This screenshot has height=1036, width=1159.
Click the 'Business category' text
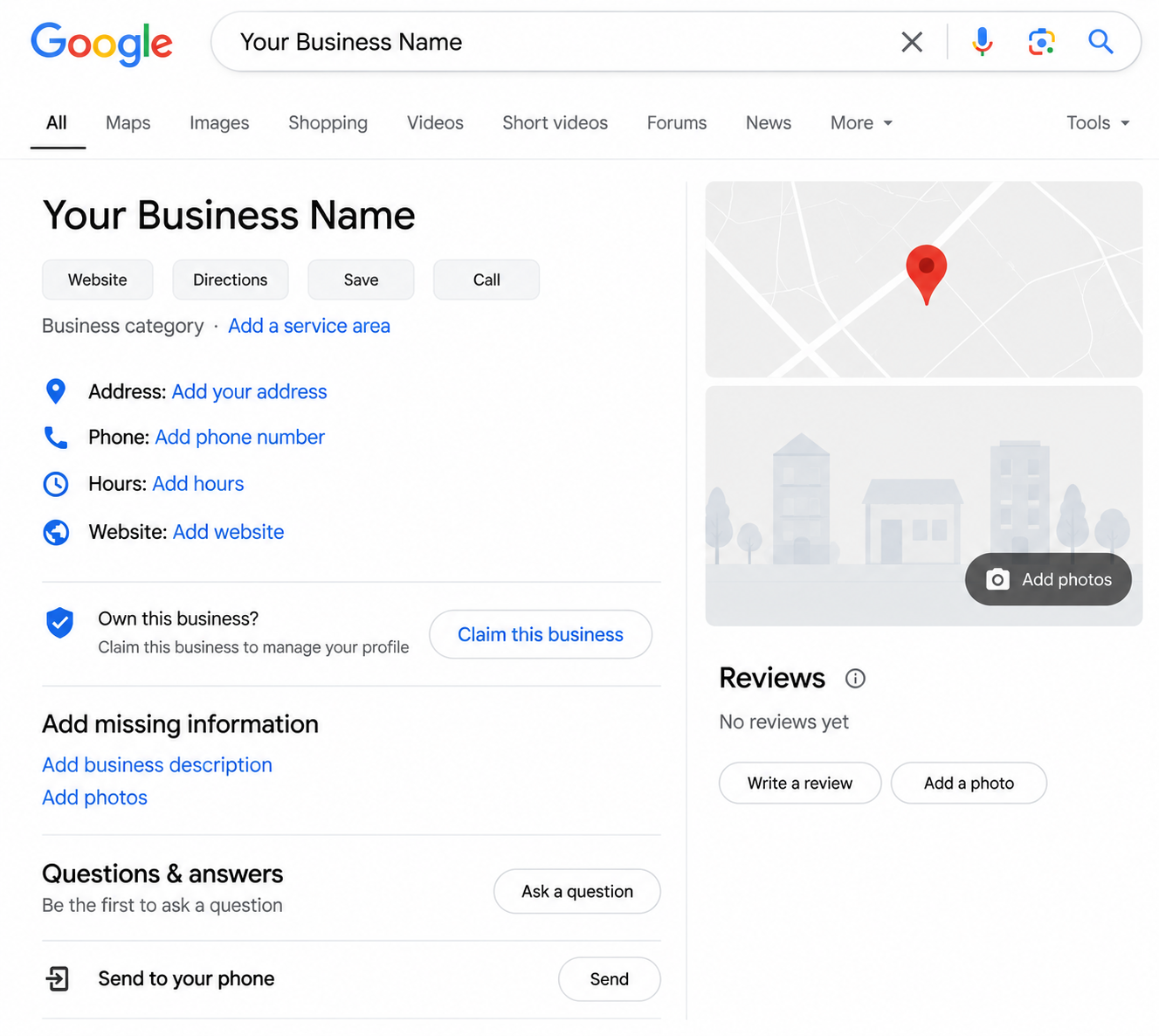coord(123,326)
